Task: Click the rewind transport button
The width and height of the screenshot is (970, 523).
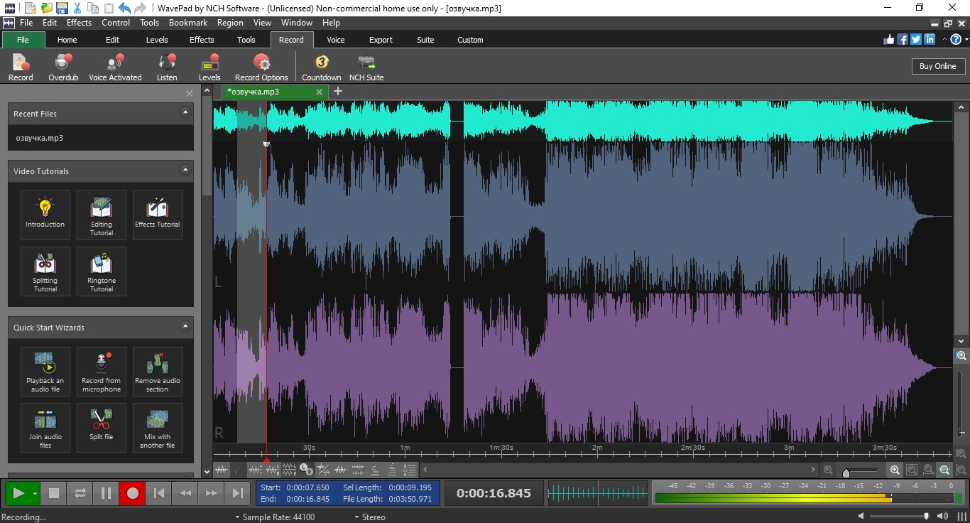Action: tap(185, 493)
